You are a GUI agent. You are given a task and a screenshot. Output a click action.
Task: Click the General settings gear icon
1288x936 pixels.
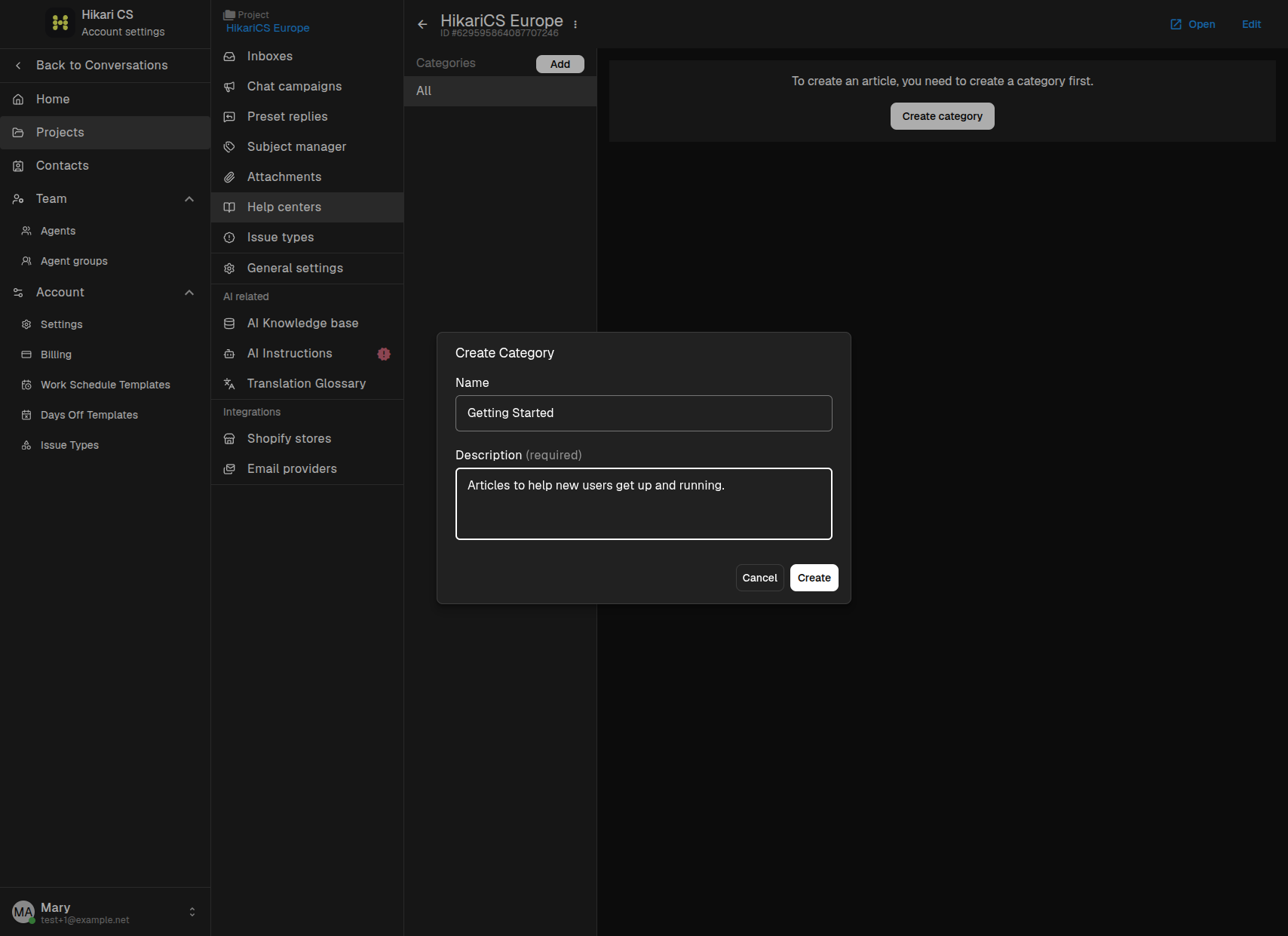pyautogui.click(x=229, y=269)
